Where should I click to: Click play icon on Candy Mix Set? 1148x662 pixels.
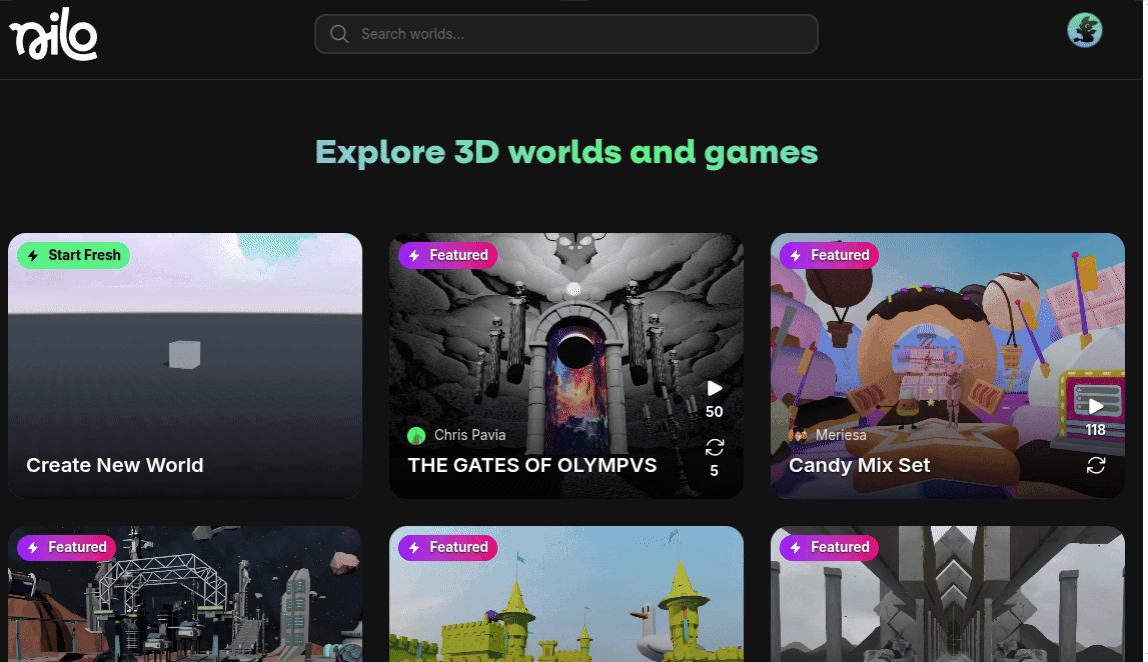pos(1096,406)
